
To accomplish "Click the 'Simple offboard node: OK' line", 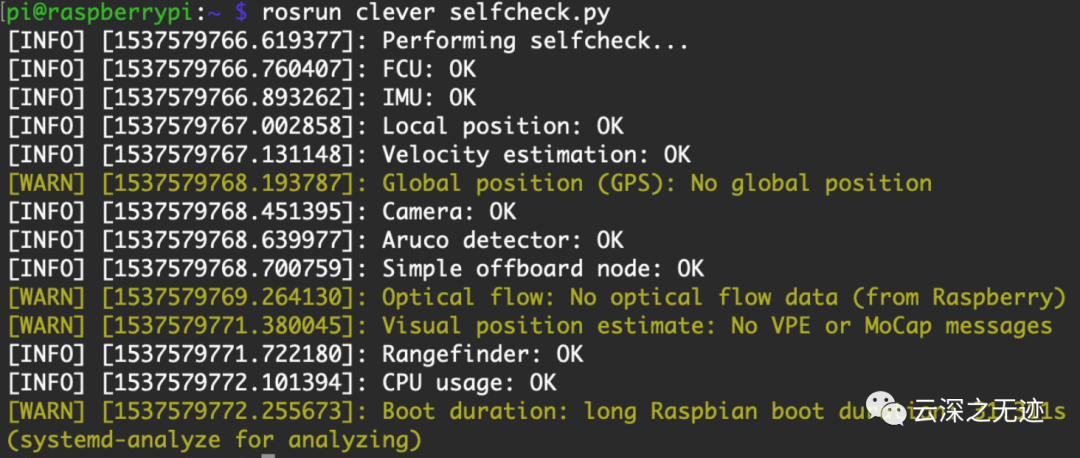I will click(543, 269).
